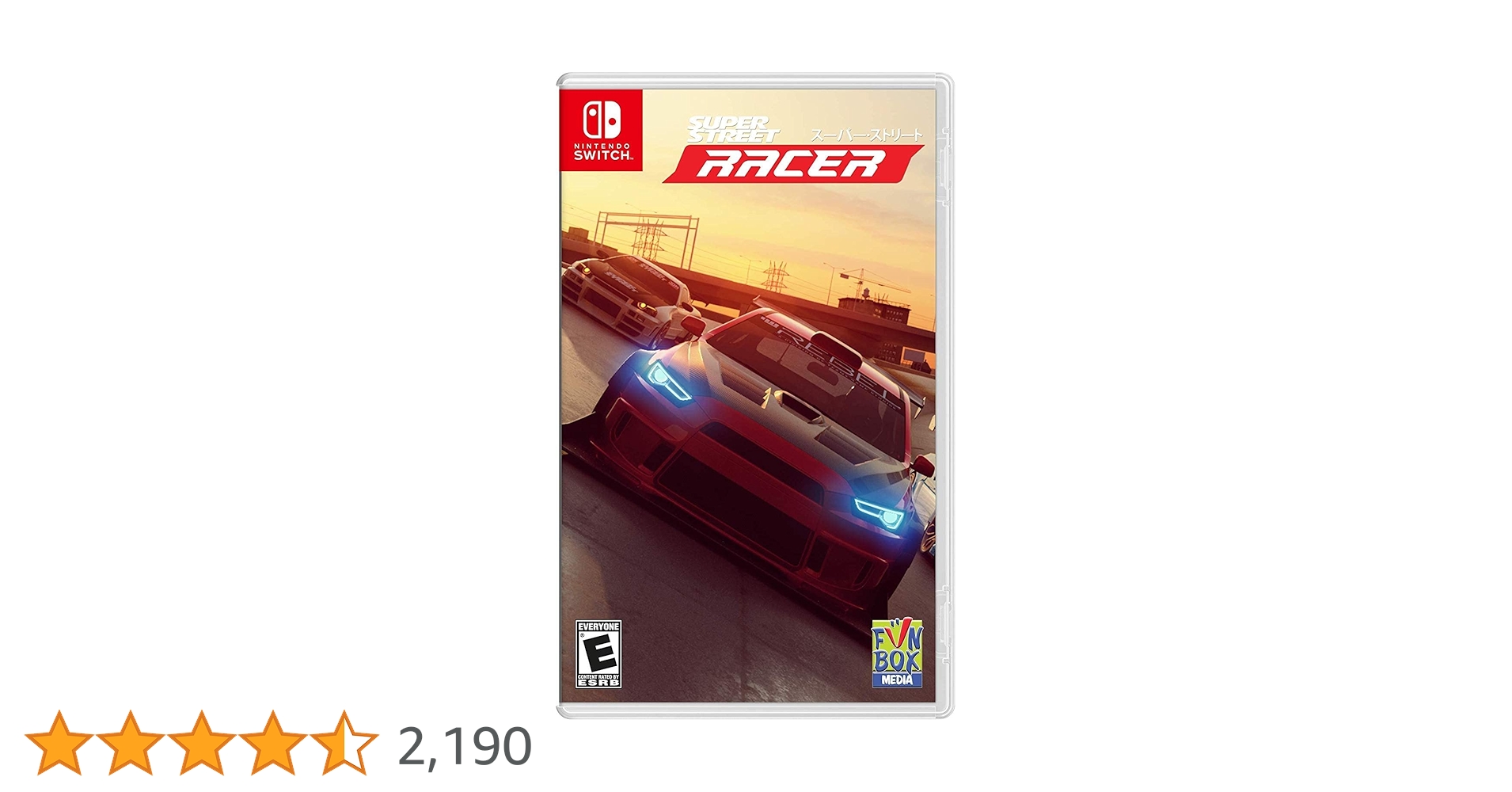This screenshot has height=792, width=1512.
Task: Click the third rating star
Action: tap(201, 743)
